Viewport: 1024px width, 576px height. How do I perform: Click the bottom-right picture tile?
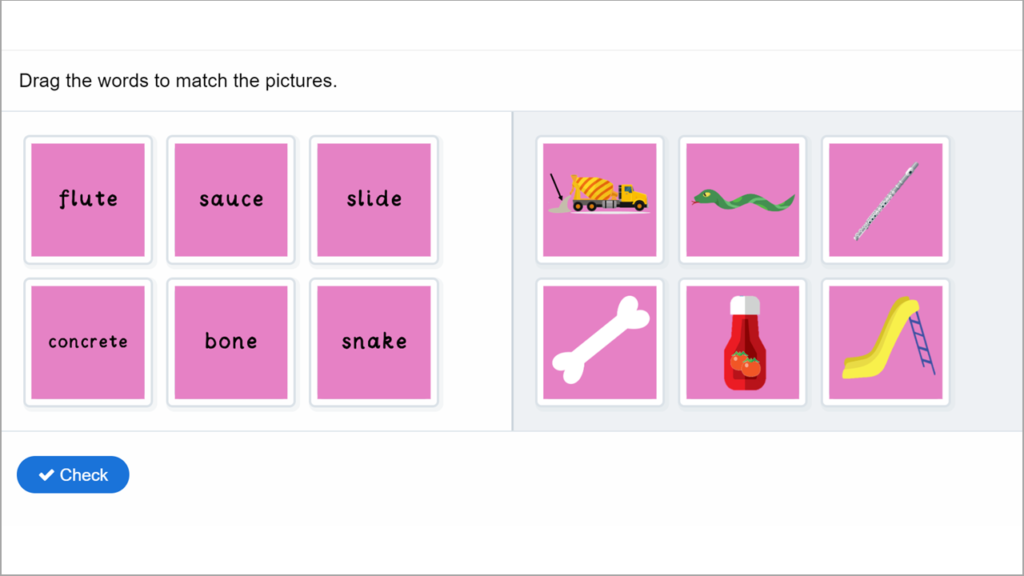click(885, 341)
